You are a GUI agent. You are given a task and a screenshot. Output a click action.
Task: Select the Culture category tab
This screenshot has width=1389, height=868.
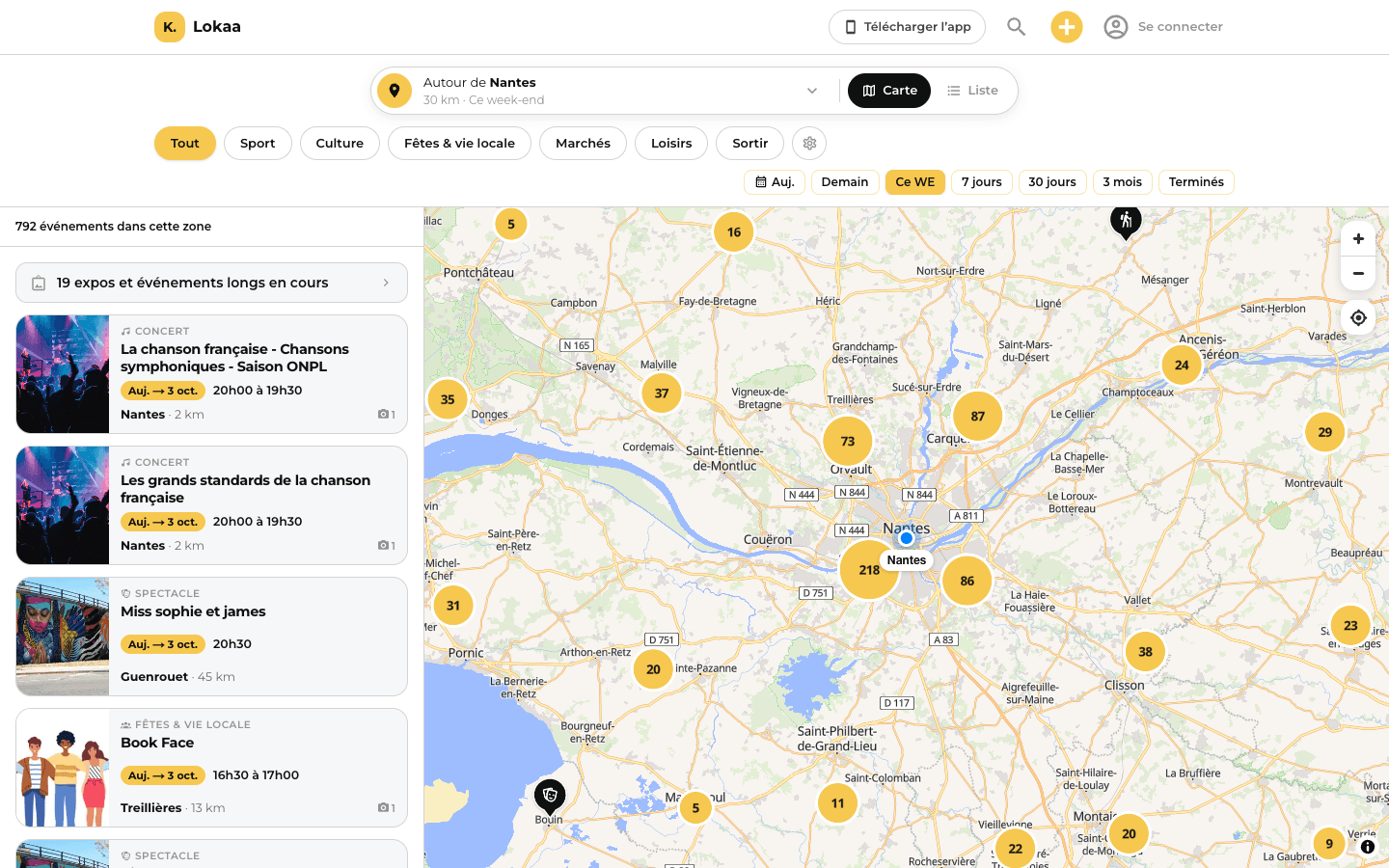(340, 144)
